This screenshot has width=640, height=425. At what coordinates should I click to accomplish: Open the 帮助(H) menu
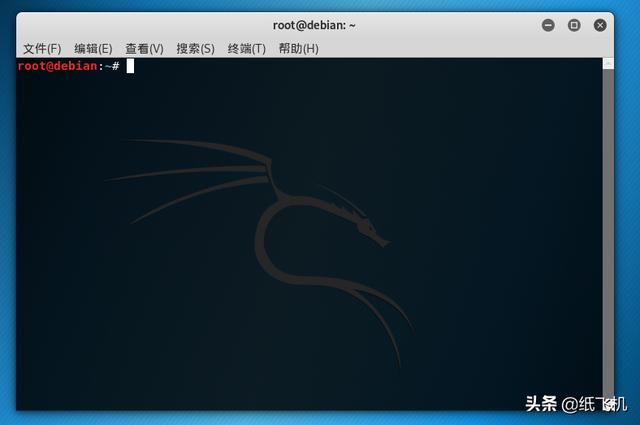click(298, 49)
